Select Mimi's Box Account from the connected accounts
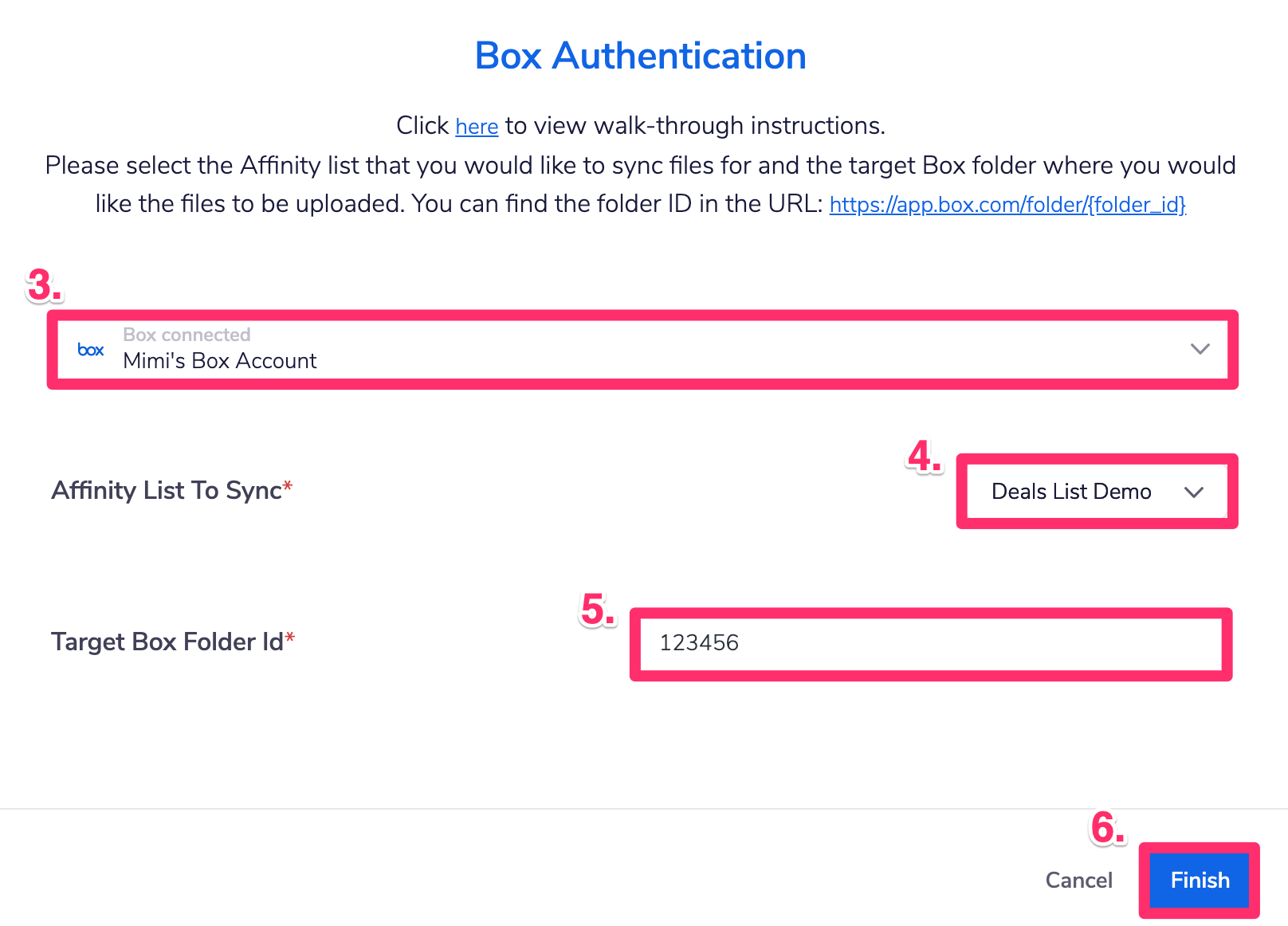 (x=219, y=360)
